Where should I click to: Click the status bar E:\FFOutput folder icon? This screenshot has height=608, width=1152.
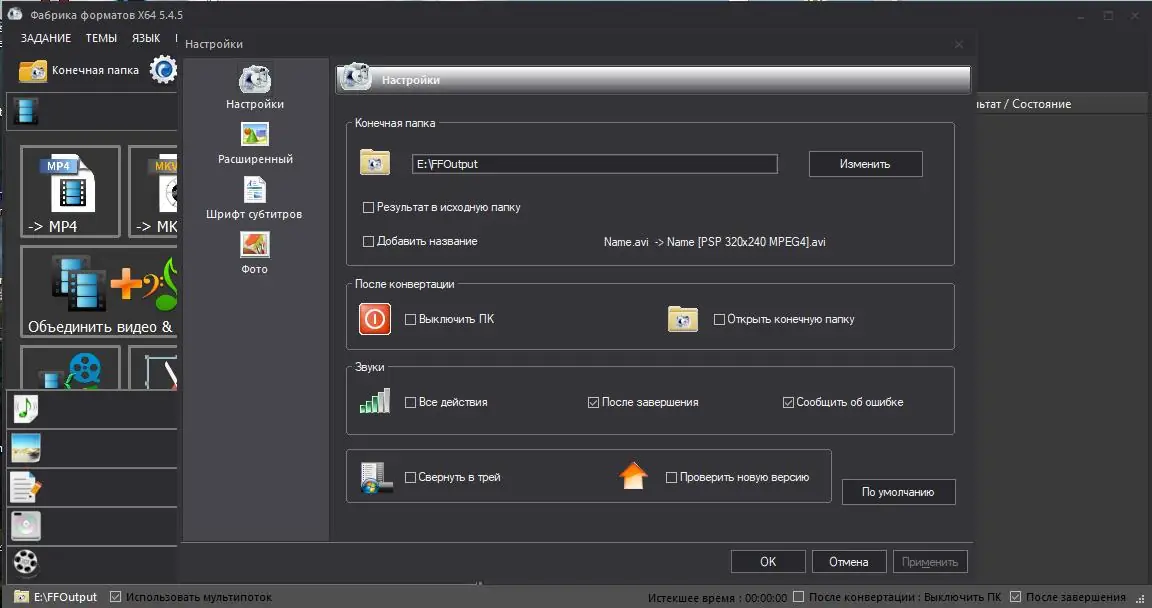tap(21, 597)
